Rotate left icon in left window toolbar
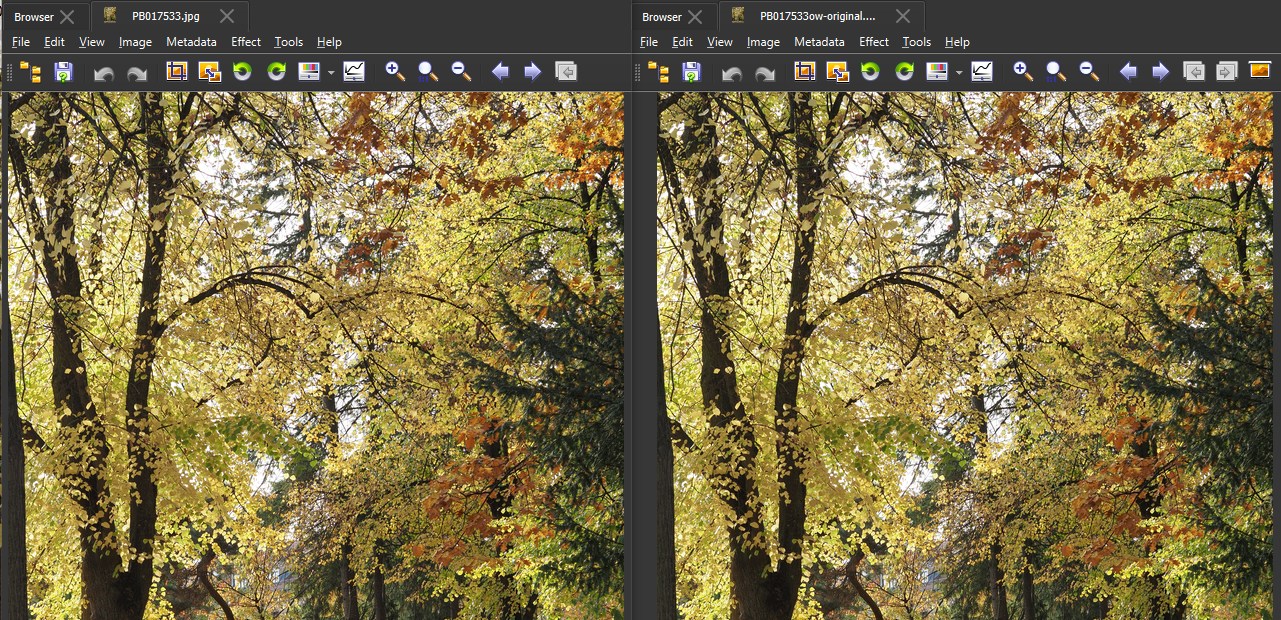This screenshot has width=1281, height=620. (x=242, y=71)
